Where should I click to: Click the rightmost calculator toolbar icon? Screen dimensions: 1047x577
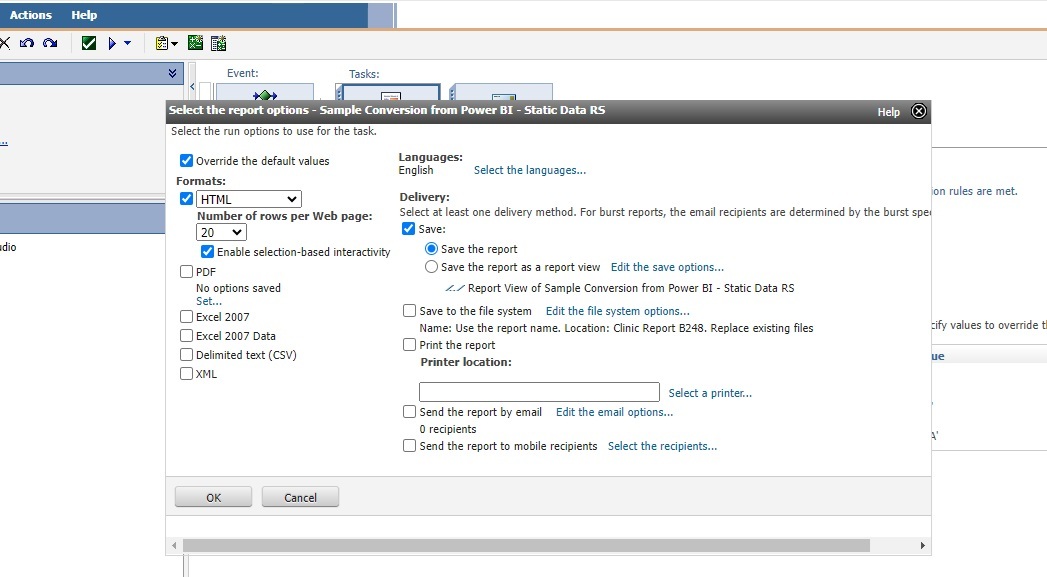[218, 43]
